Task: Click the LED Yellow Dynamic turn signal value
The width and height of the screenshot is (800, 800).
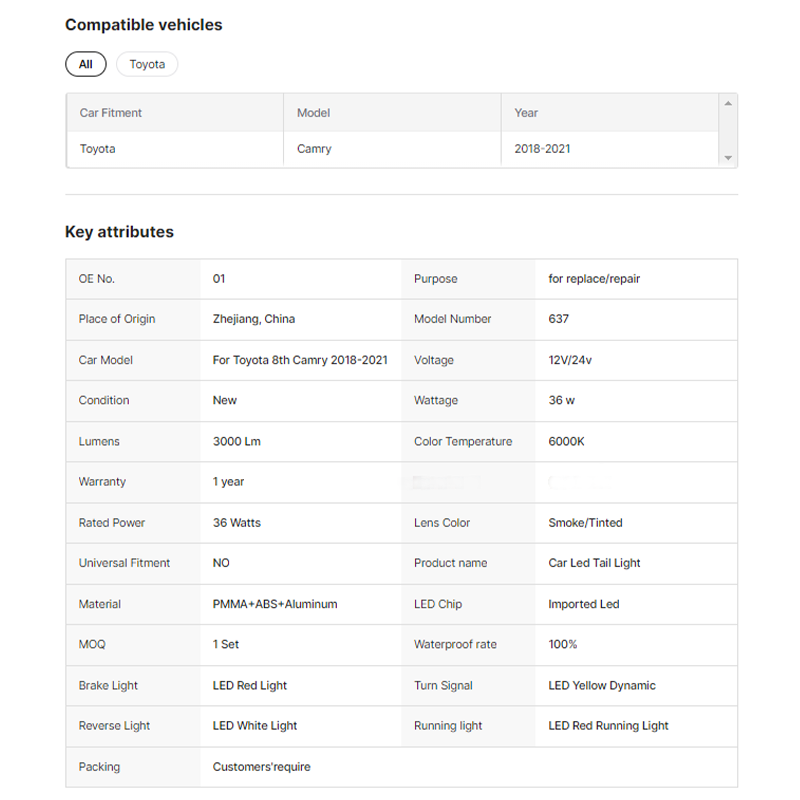Action: click(x=602, y=685)
